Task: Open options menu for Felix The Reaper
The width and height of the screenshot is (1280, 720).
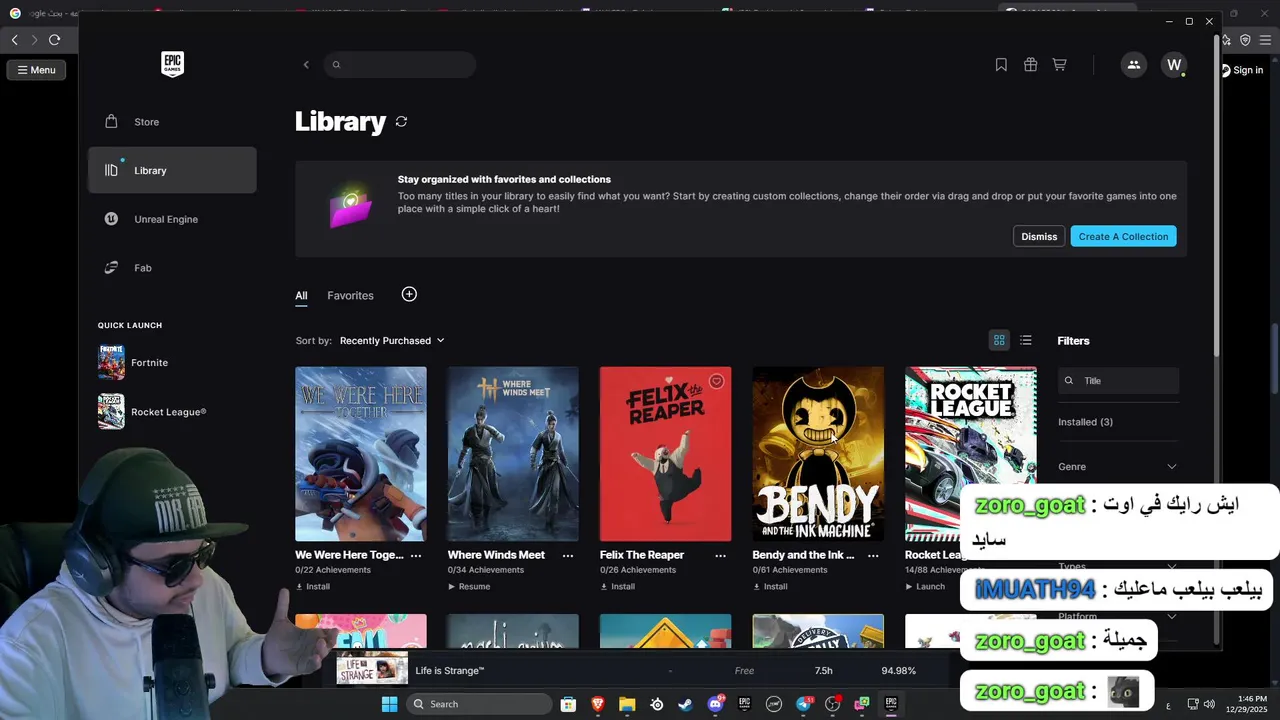Action: coord(720,555)
